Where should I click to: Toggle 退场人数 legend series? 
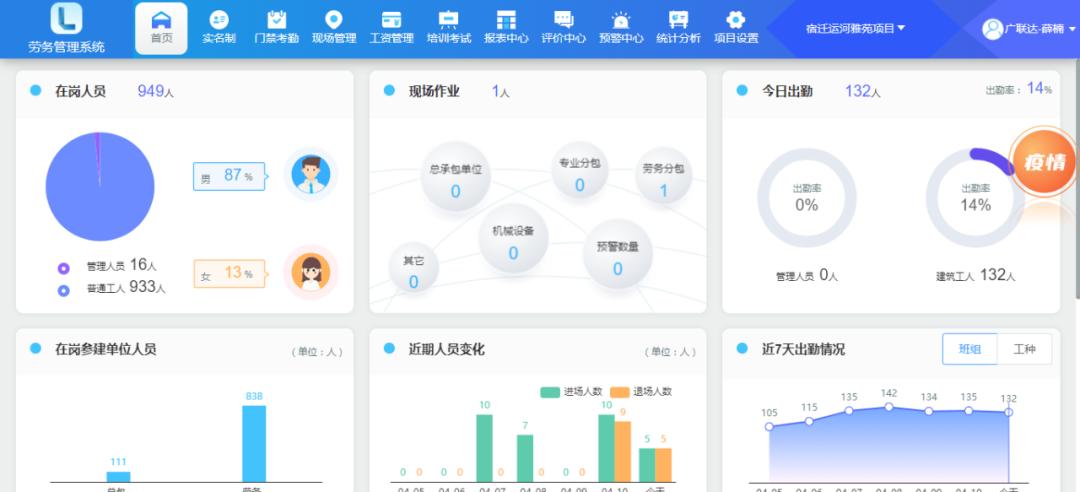coord(640,391)
